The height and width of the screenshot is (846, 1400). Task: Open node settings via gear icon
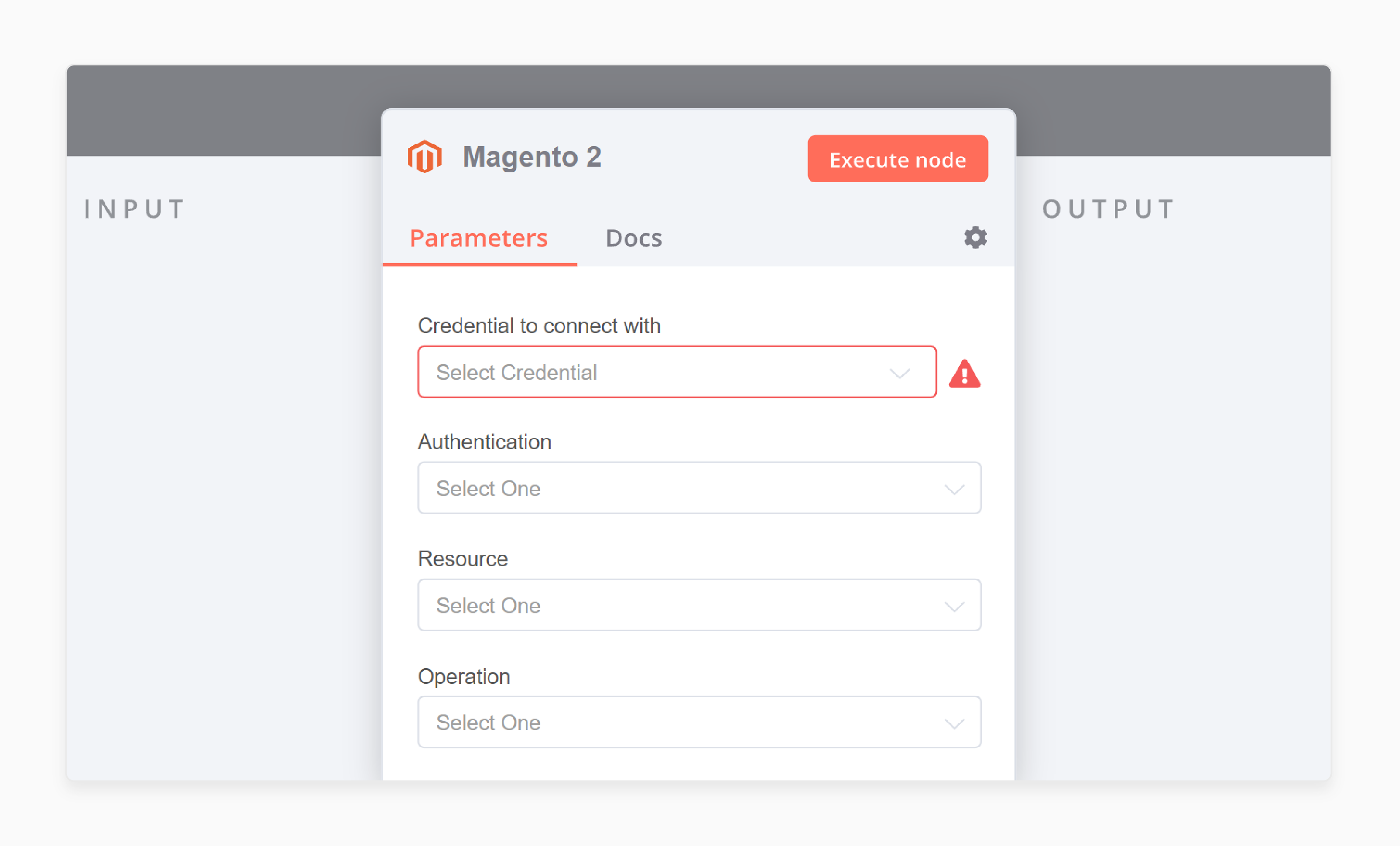976,237
